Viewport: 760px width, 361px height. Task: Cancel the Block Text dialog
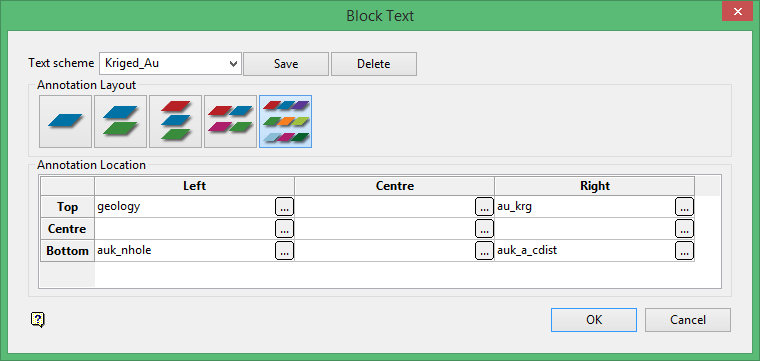pyautogui.click(x=688, y=320)
